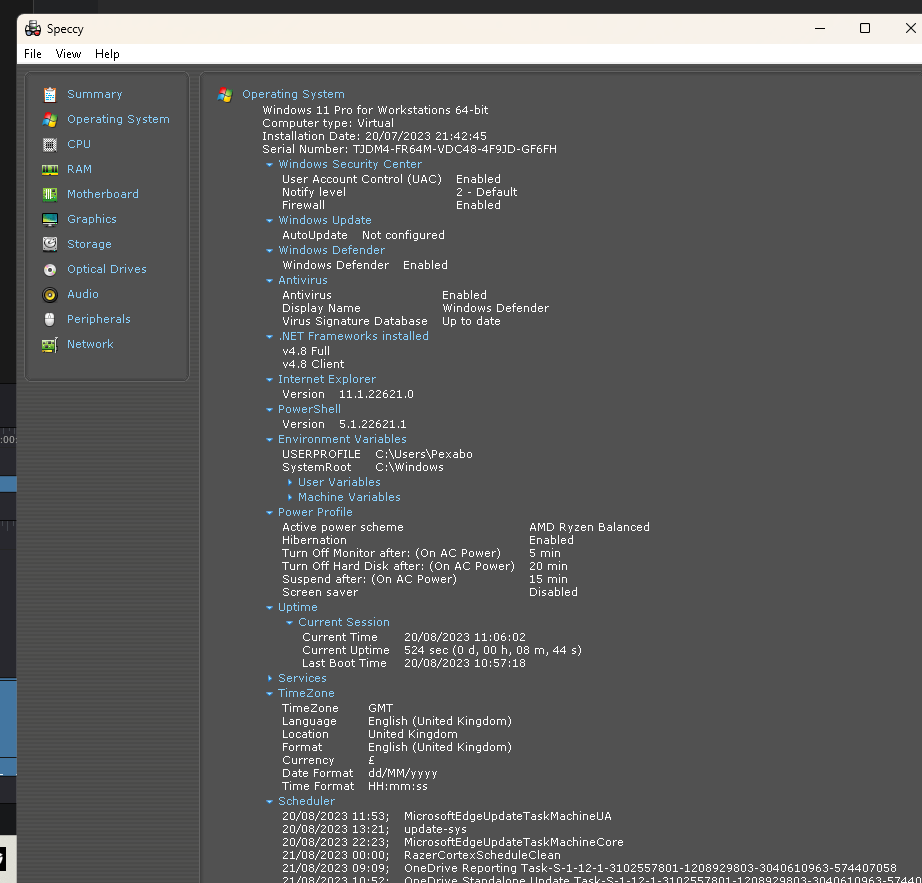
Task: Open the View menu
Action: tap(68, 54)
